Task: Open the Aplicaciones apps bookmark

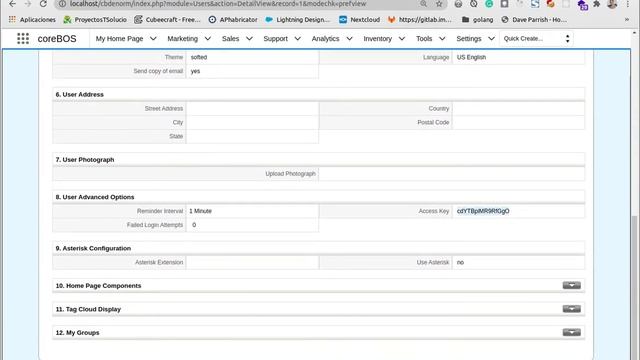Action: tap(32, 20)
